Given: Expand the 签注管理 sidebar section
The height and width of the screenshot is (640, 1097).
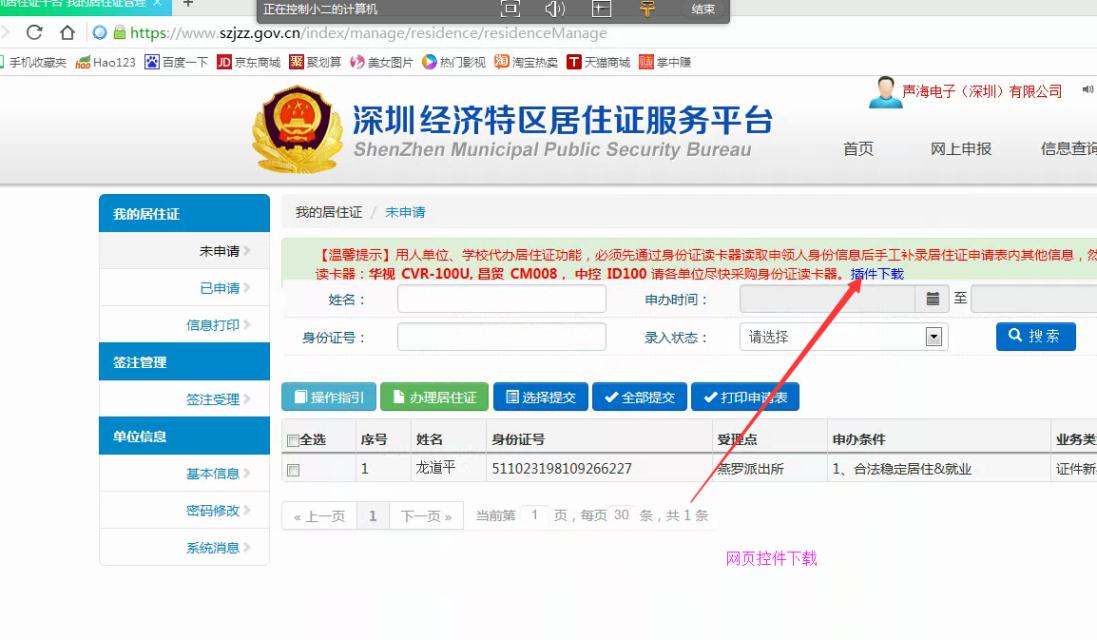Looking at the screenshot, I should [x=140, y=361].
